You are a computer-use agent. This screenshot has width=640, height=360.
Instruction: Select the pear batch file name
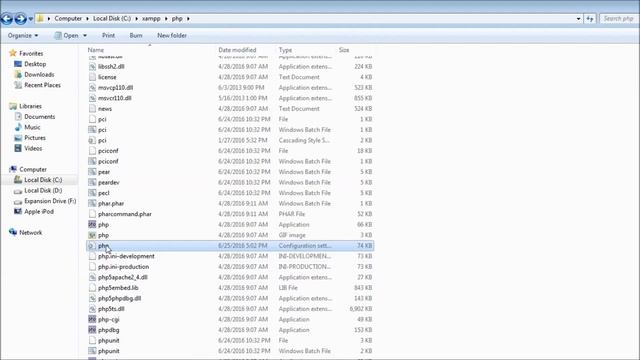104,172
